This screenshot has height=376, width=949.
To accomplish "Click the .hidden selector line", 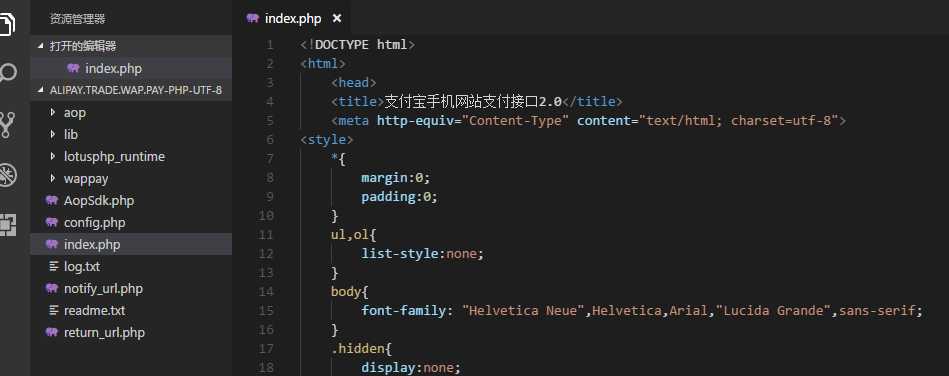I will click(x=361, y=349).
